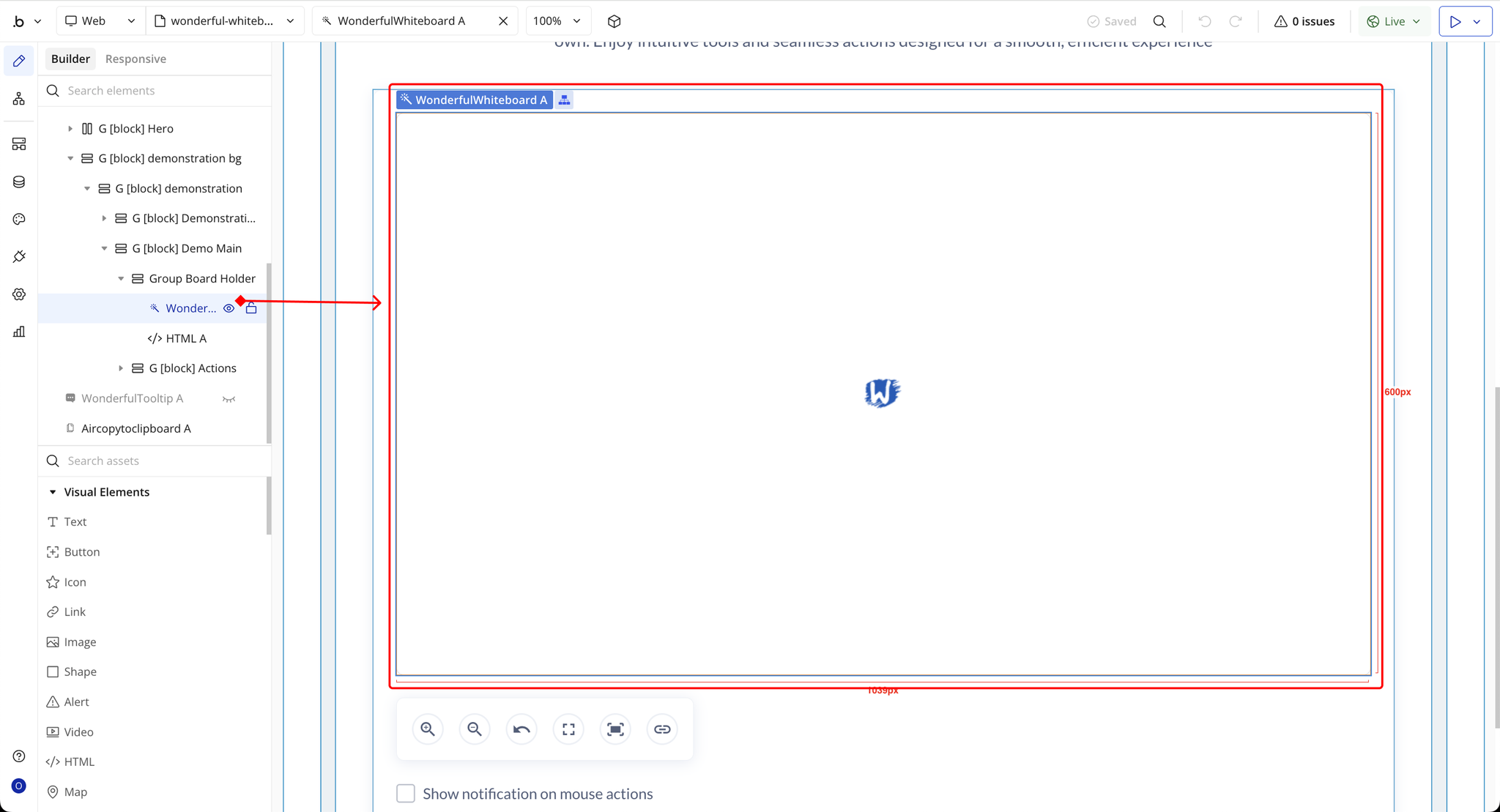The image size is (1500, 812).
Task: Collapse the Visual Elements section
Action: (53, 492)
